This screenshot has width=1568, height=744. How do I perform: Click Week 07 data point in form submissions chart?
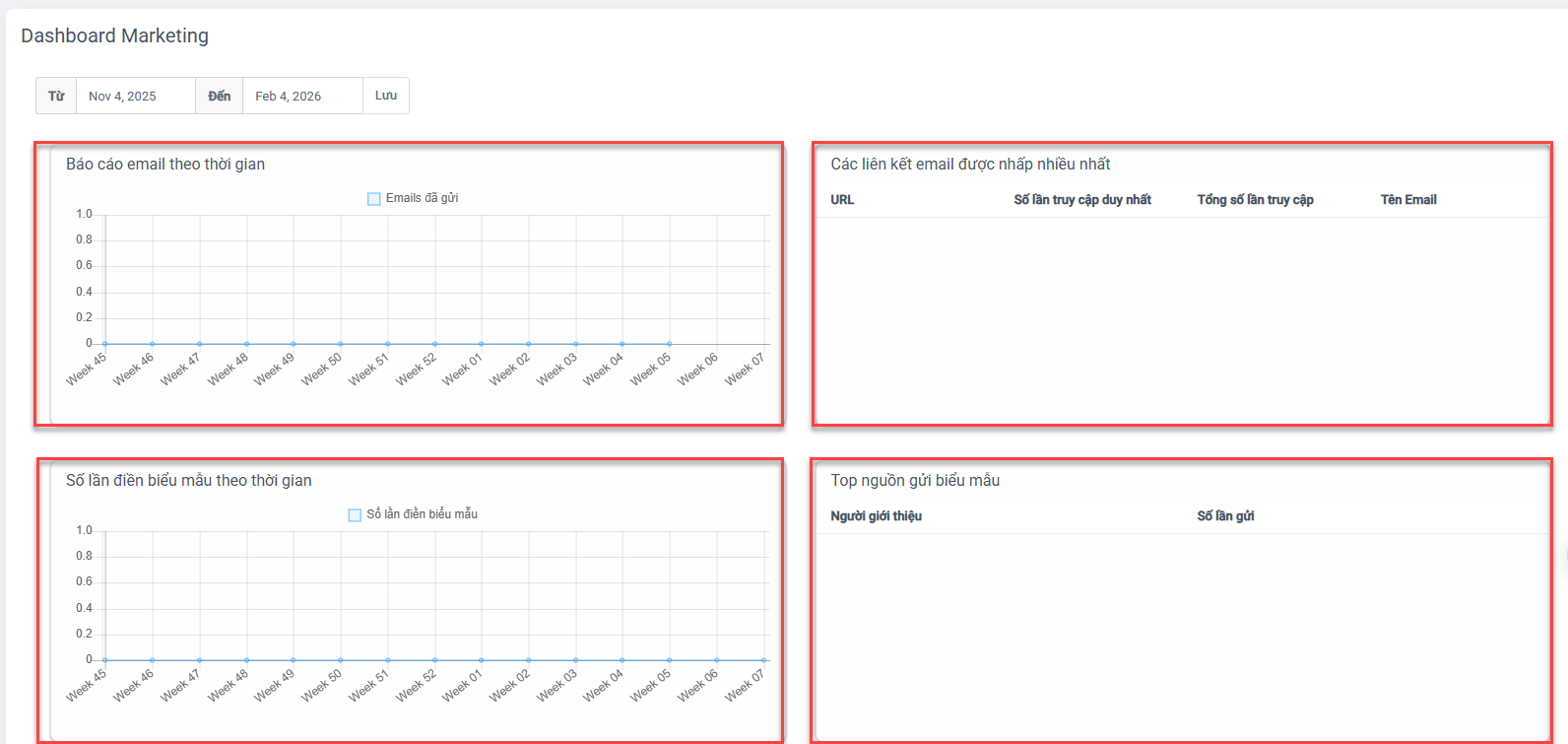[763, 660]
